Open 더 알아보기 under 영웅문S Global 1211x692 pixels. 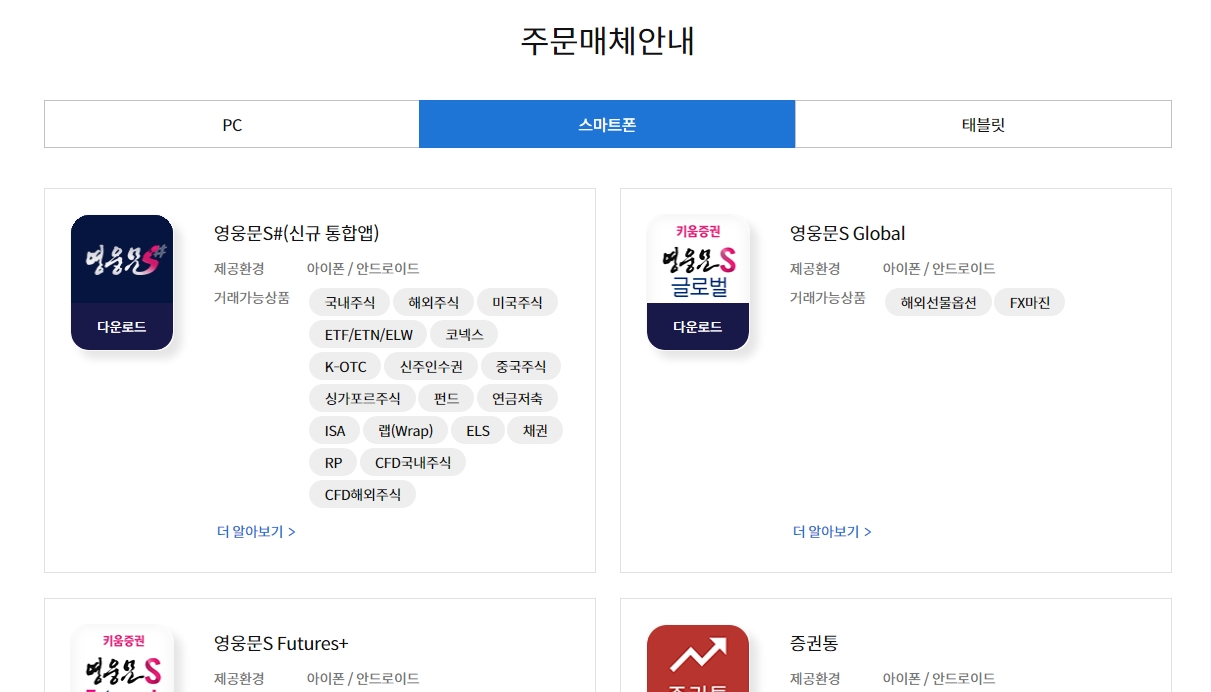(x=832, y=531)
